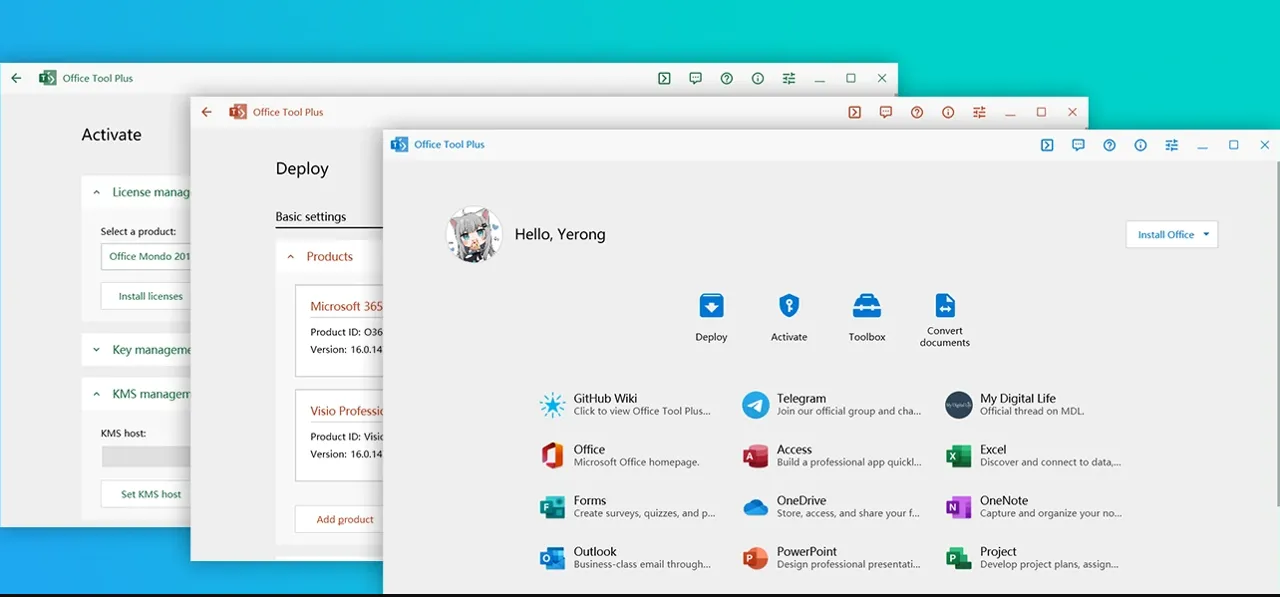
Task: Minimize the Deploy window
Action: [x=1010, y=112]
